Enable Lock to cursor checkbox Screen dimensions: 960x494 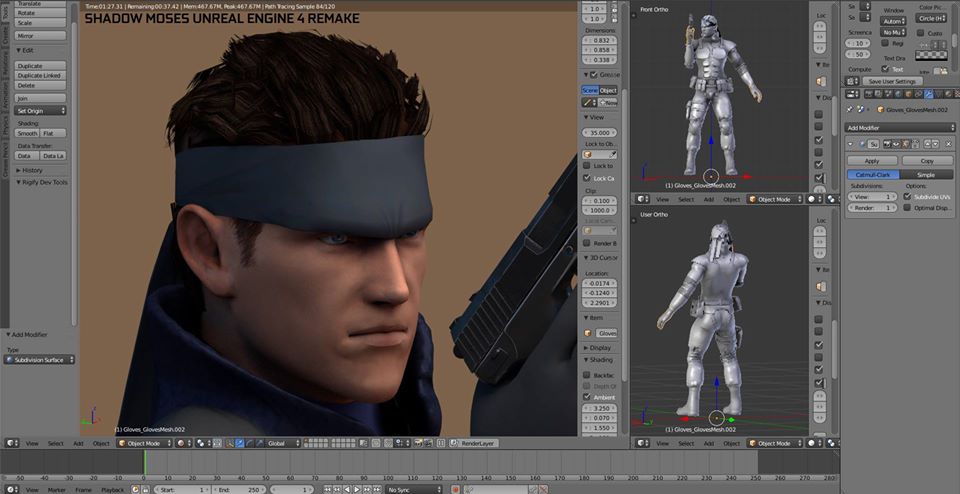(587, 166)
